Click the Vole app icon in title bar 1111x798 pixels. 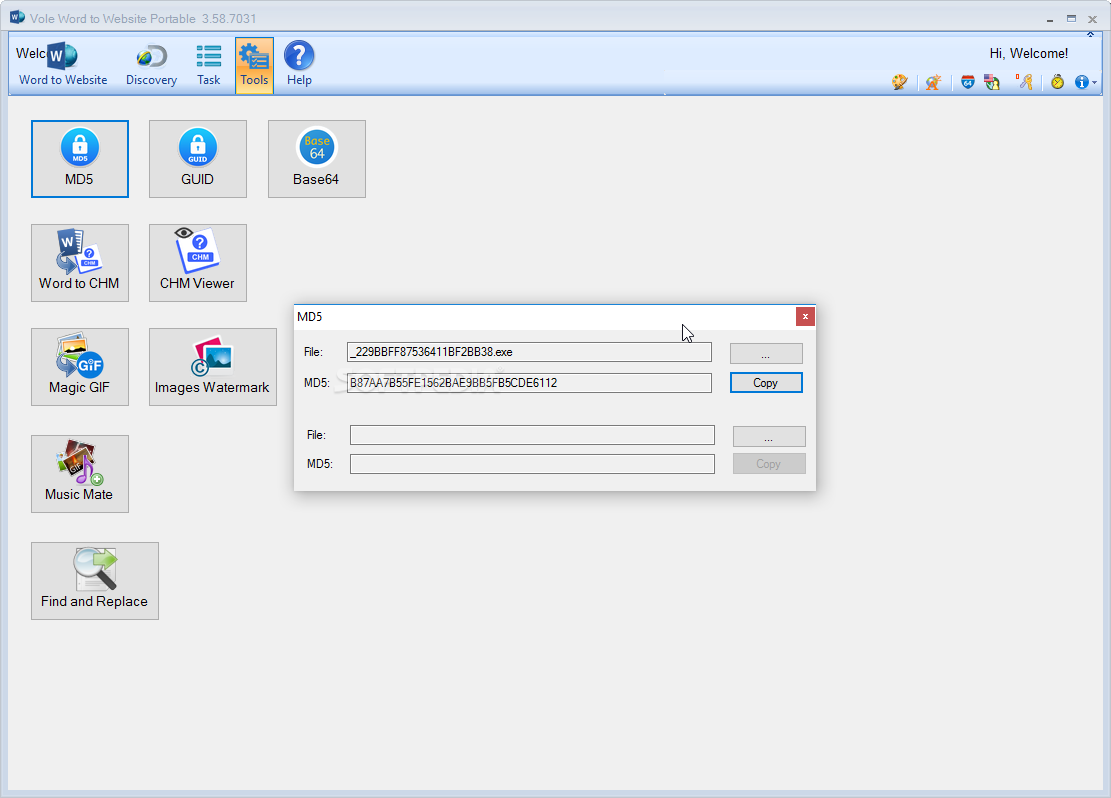(x=17, y=17)
